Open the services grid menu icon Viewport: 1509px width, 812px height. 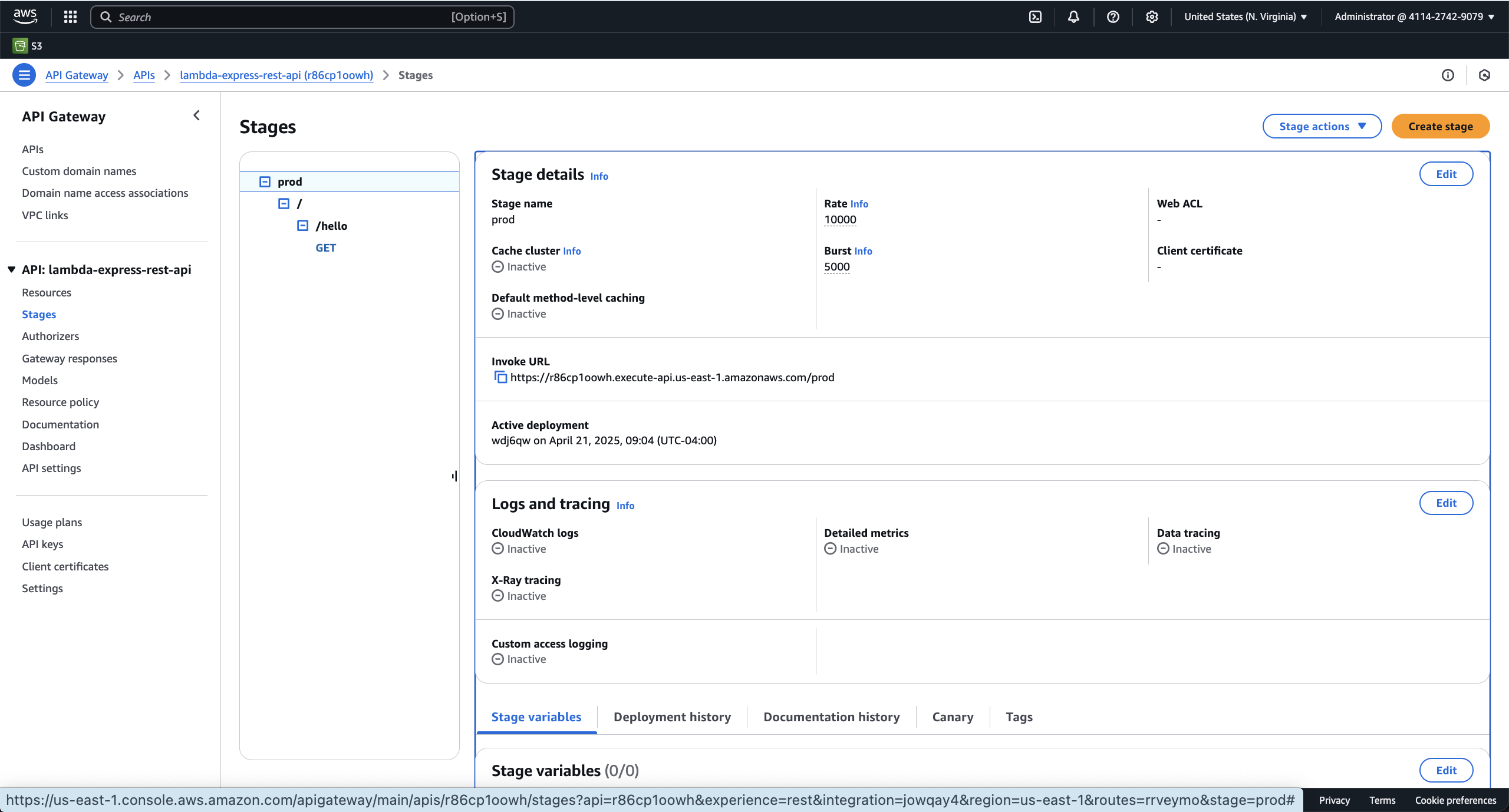pyautogui.click(x=70, y=16)
